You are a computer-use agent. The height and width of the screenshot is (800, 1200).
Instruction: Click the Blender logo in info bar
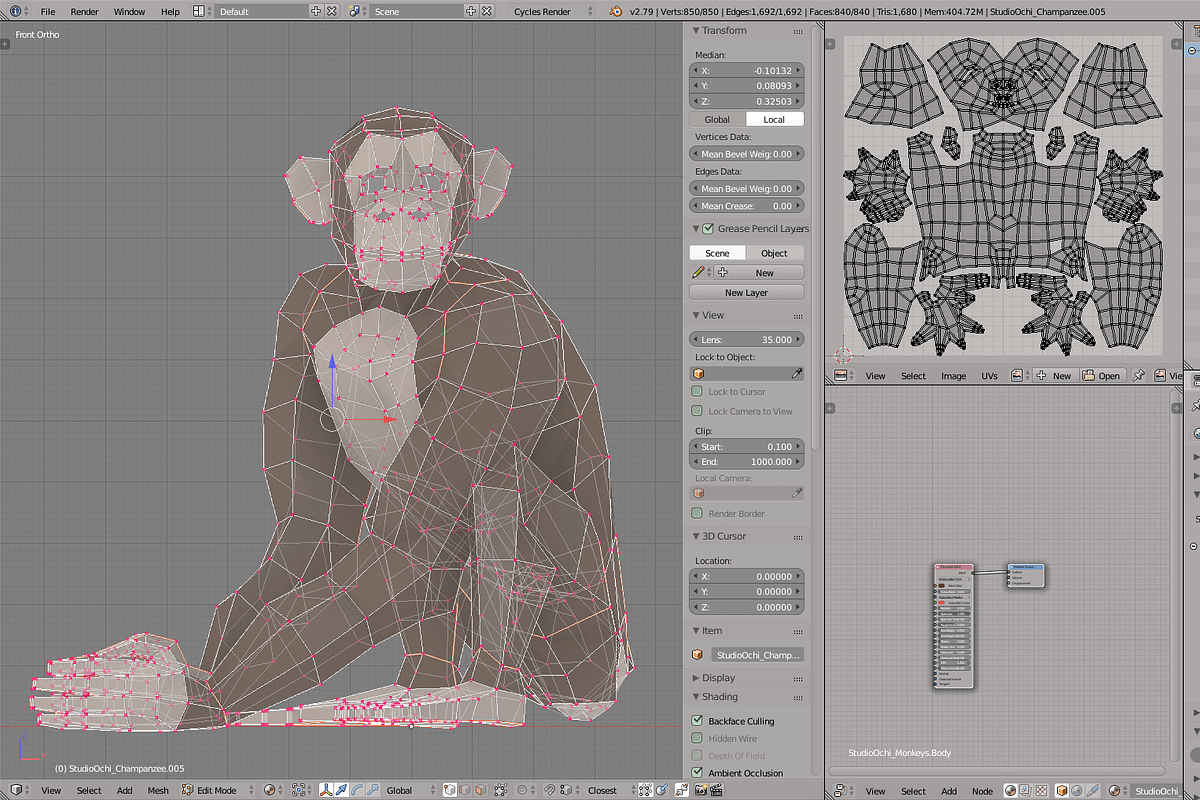[616, 11]
